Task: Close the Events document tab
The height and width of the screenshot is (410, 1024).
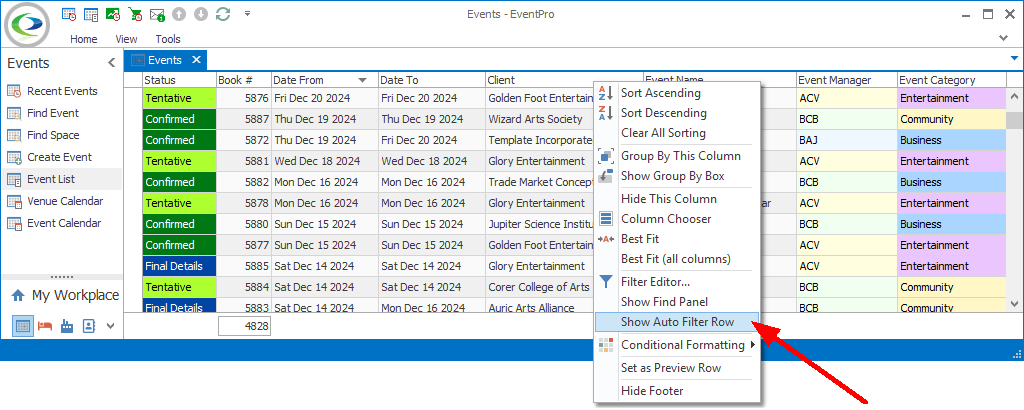Action: coord(196,60)
